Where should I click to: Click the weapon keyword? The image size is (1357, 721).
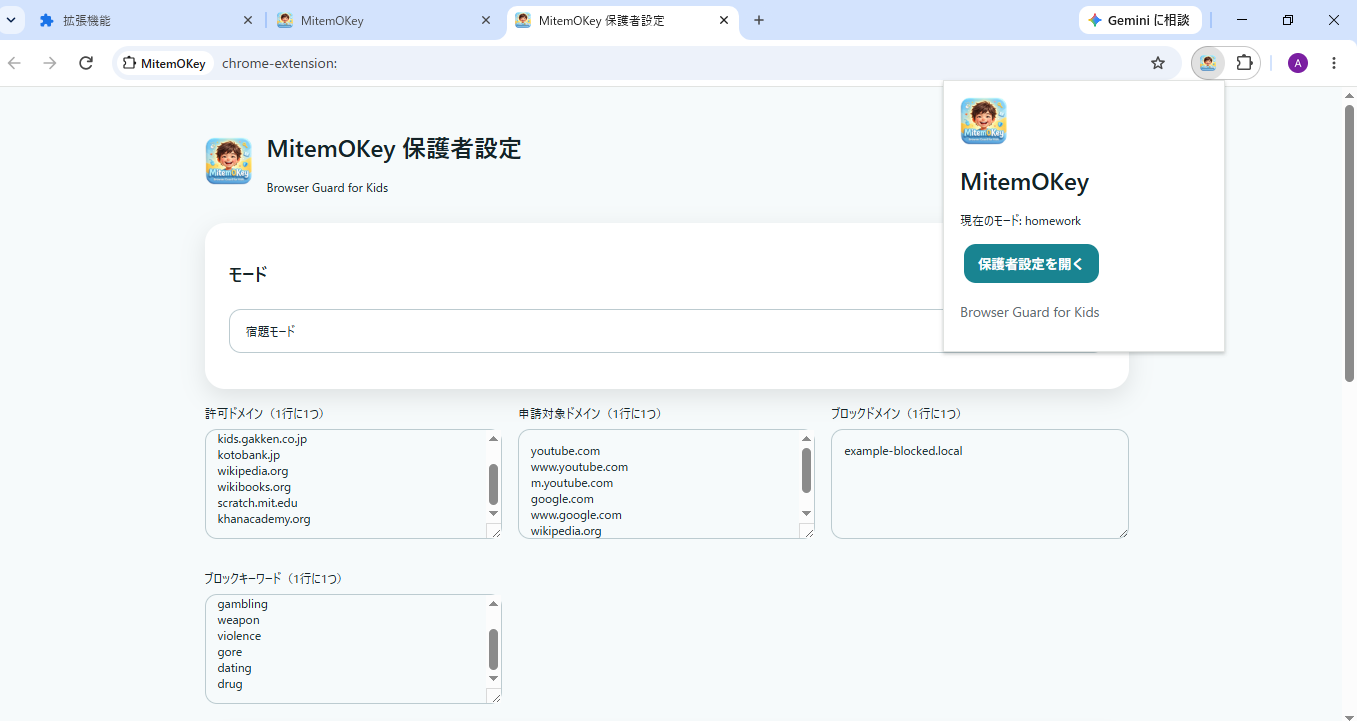point(238,620)
